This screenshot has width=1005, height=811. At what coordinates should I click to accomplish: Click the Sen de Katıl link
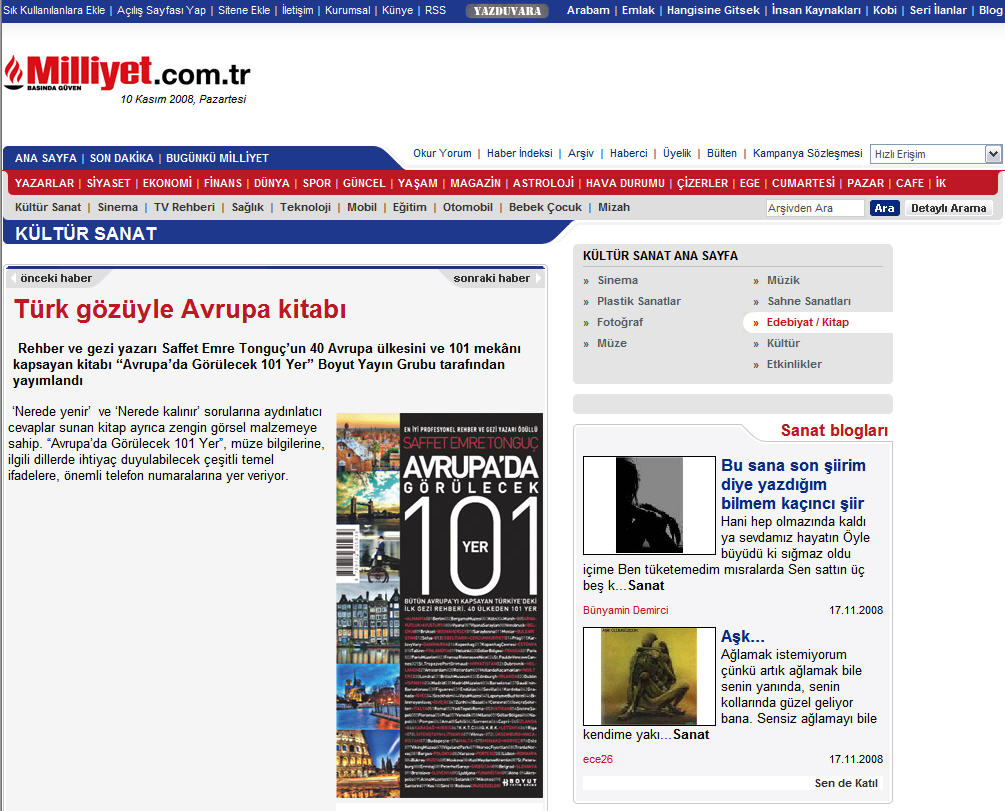point(846,783)
